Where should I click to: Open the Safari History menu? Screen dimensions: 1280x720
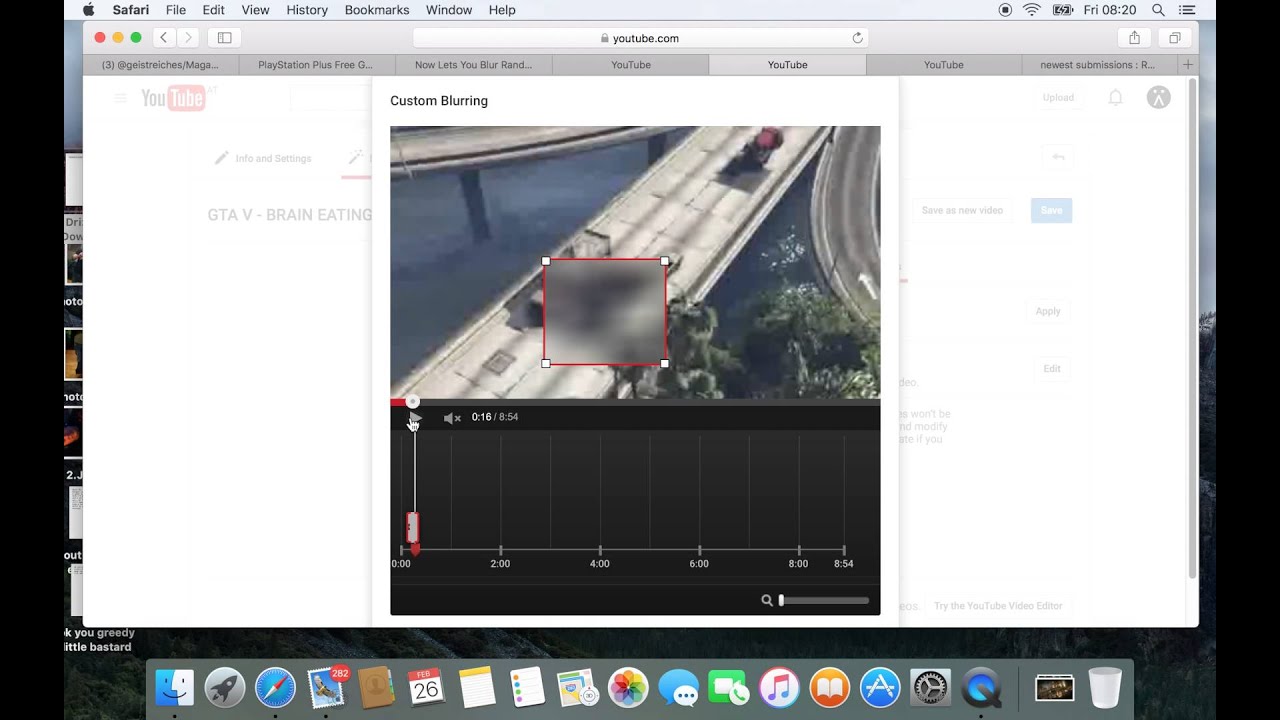307,10
